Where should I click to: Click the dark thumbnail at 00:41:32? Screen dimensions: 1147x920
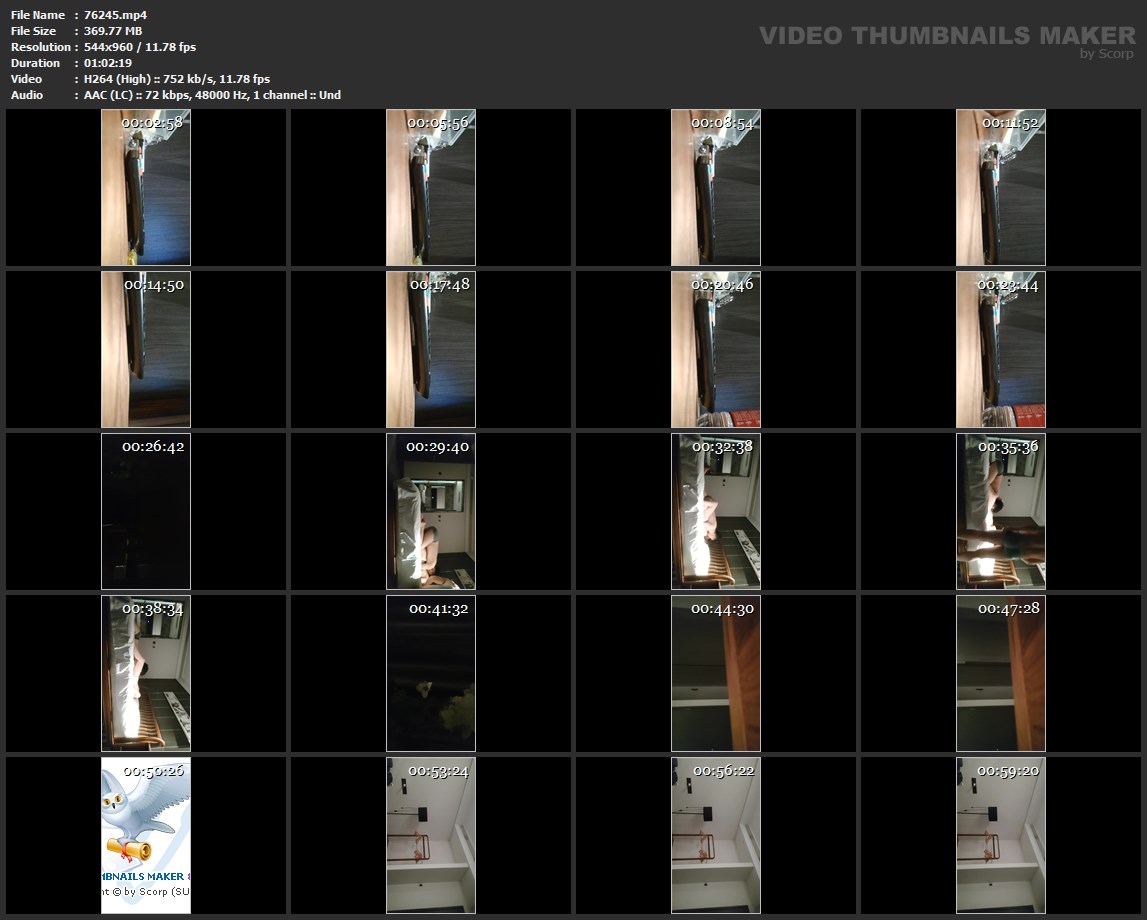tap(431, 674)
